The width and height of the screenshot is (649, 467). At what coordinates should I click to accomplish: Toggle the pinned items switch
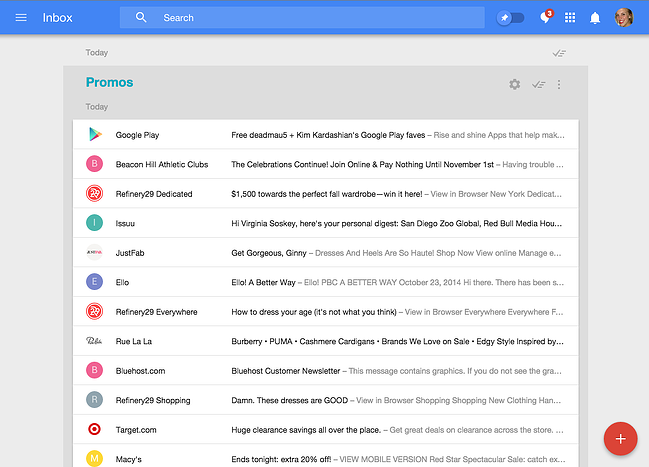[x=510, y=18]
